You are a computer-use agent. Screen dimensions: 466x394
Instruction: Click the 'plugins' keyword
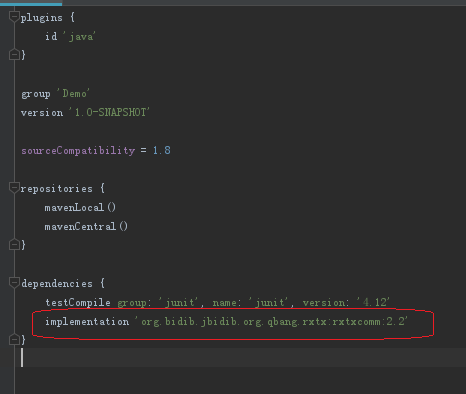click(x=42, y=17)
